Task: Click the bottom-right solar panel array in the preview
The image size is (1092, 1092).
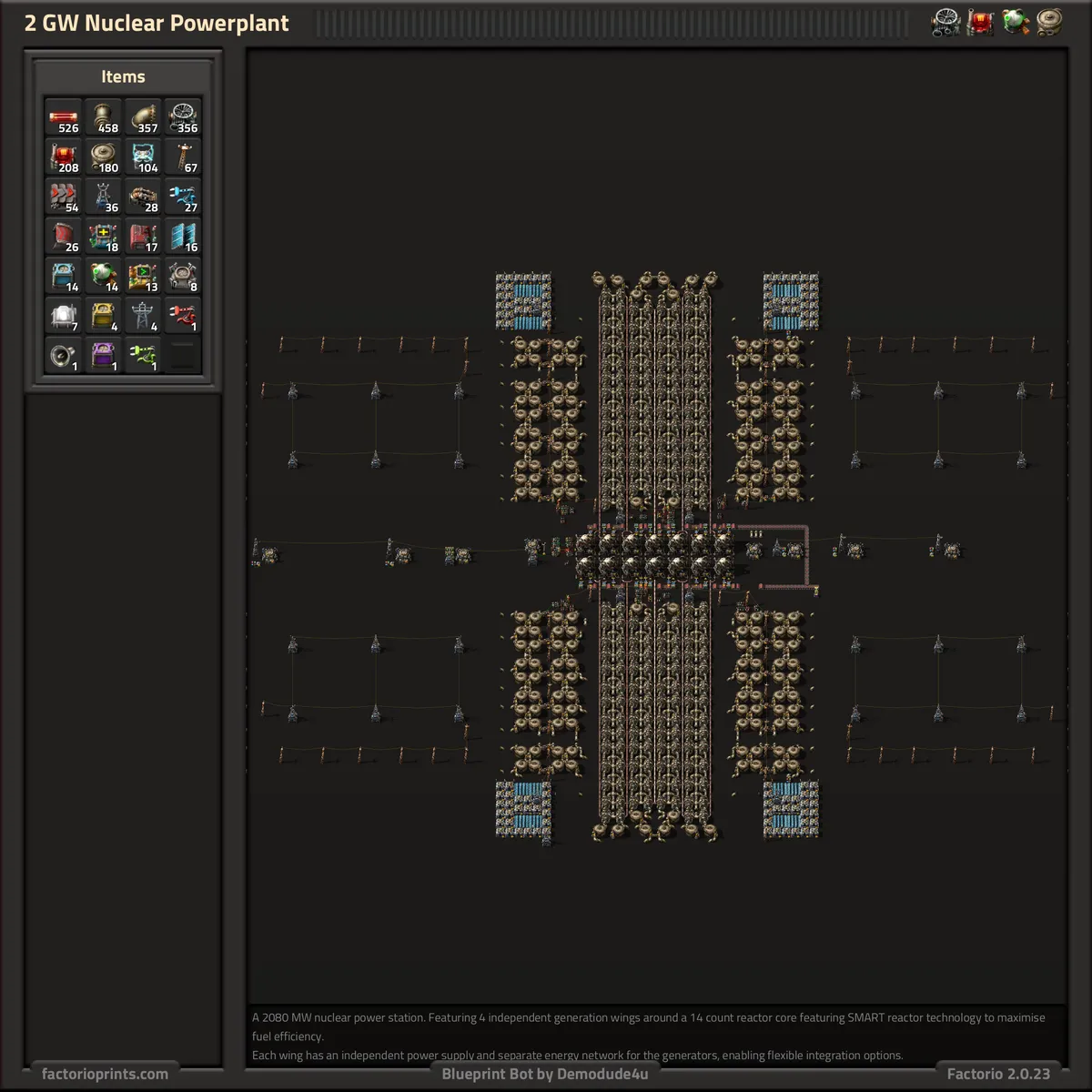Action: 790,807
